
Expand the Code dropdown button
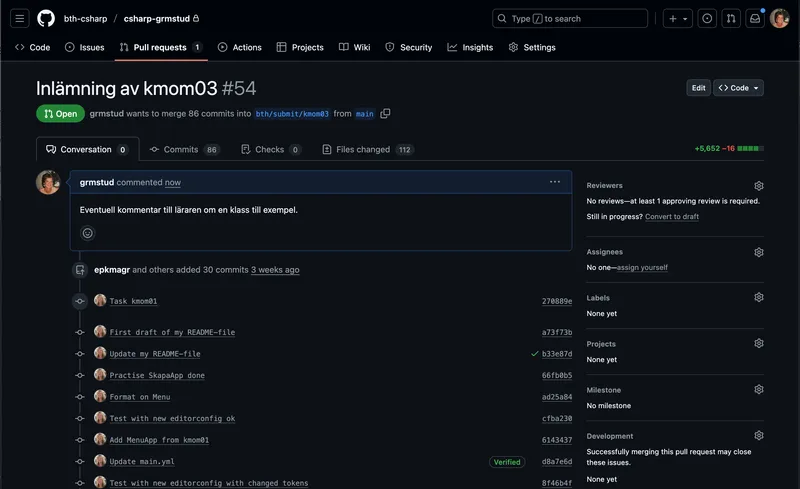click(x=739, y=88)
